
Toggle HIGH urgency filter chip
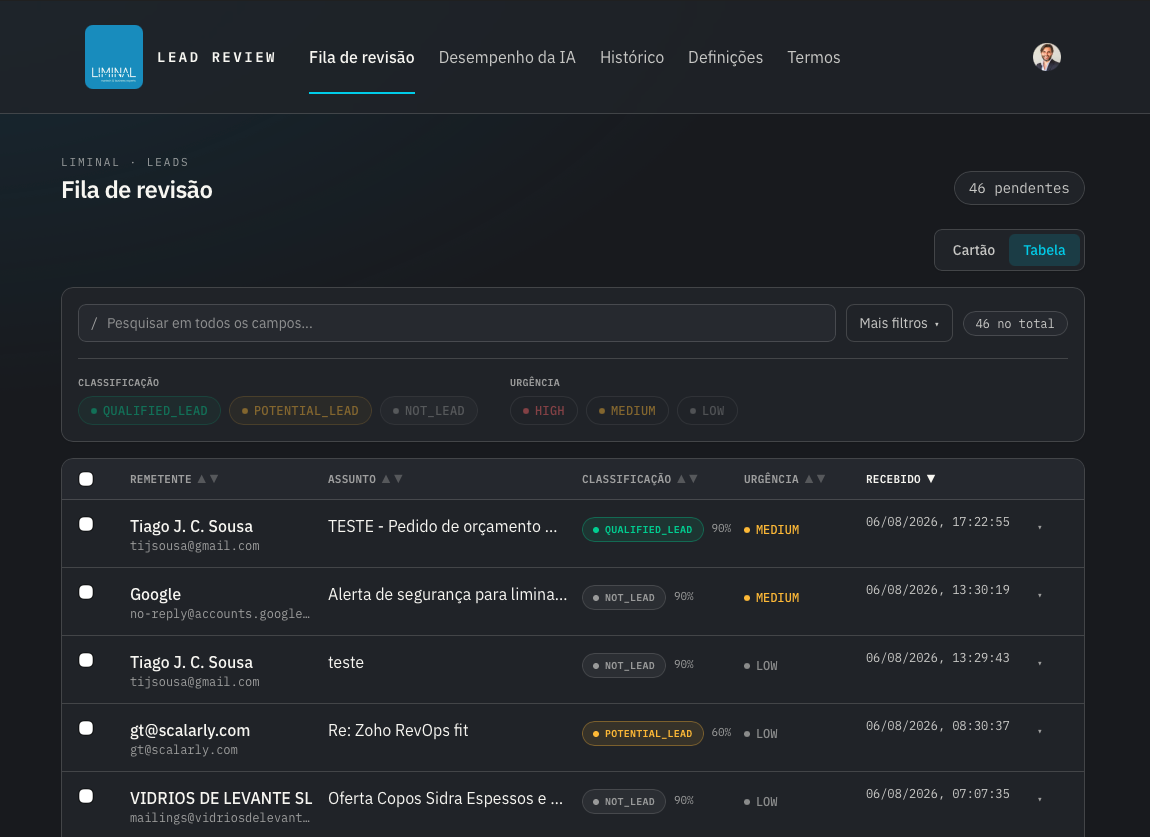[x=543, y=411]
